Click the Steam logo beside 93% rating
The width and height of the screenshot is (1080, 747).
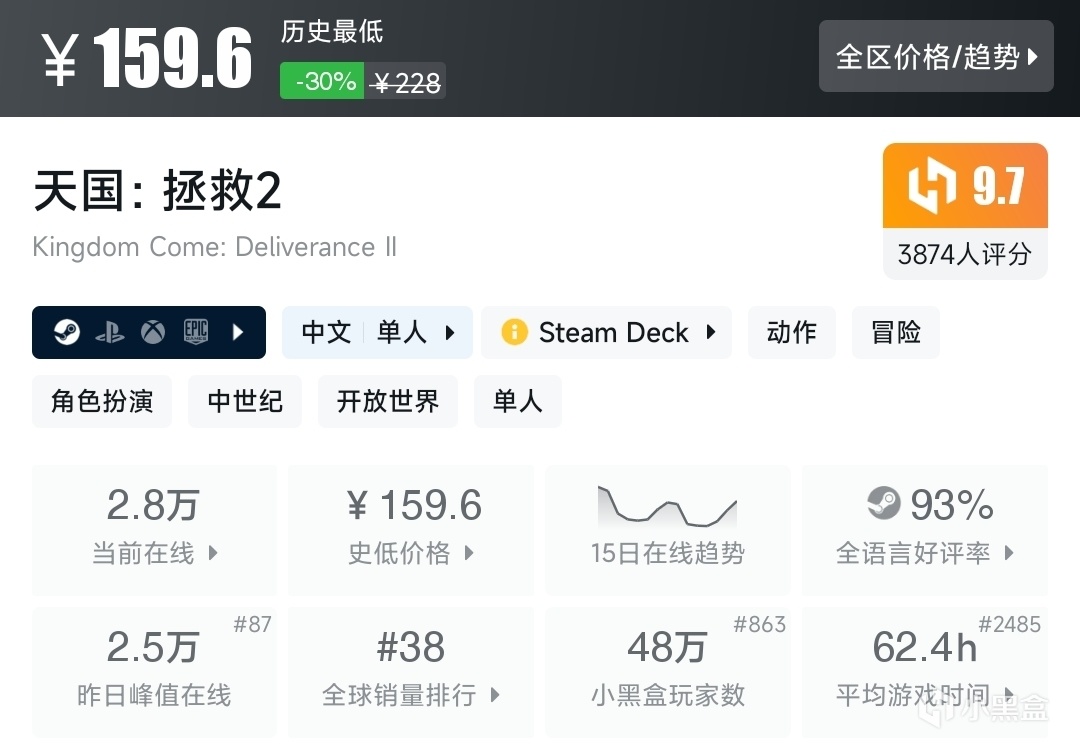coord(884,505)
